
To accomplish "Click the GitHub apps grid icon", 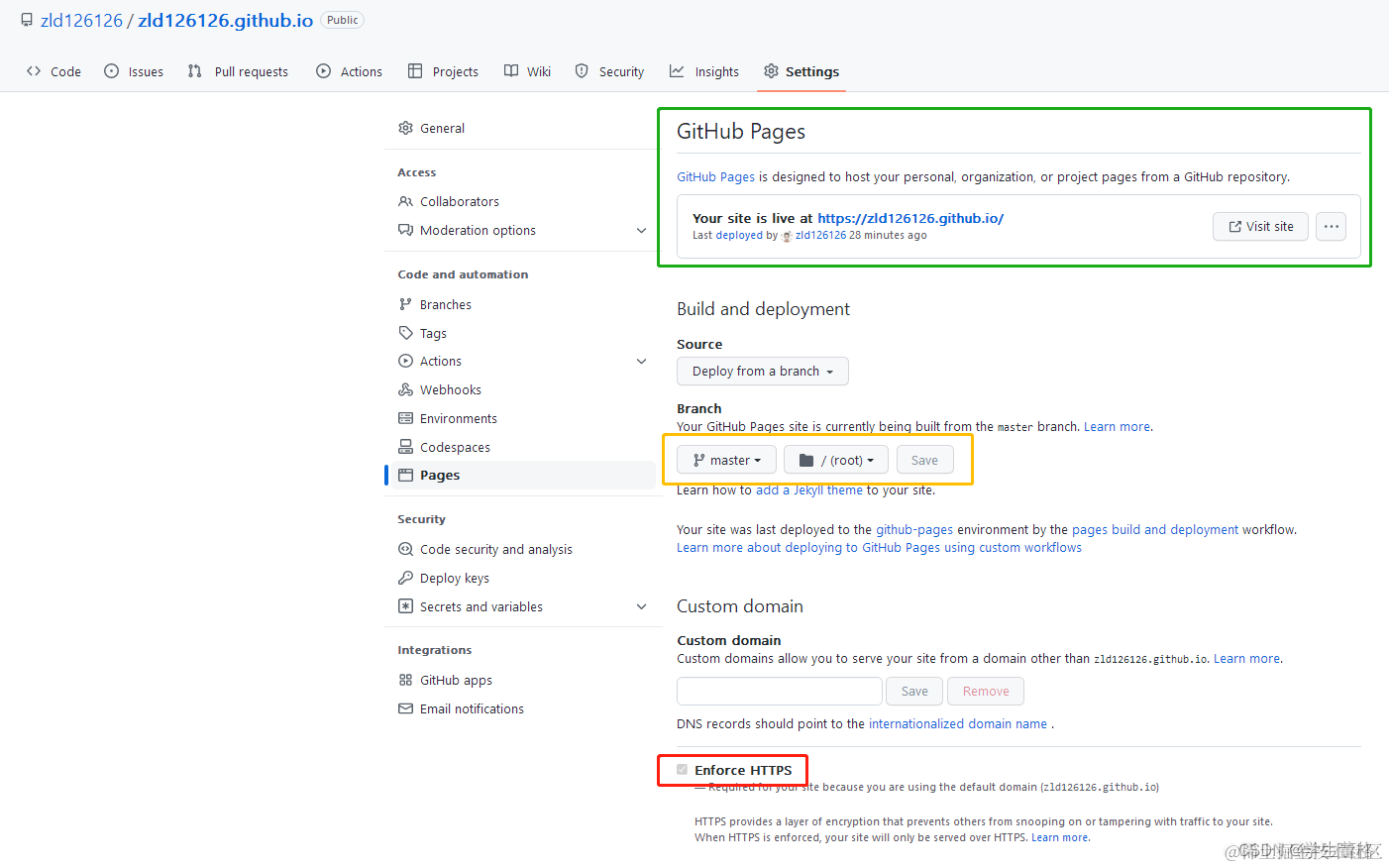I will (x=405, y=680).
